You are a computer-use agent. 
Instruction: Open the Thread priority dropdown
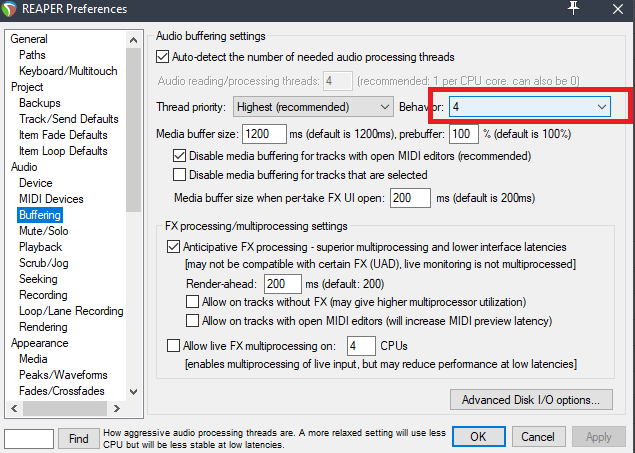(313, 107)
